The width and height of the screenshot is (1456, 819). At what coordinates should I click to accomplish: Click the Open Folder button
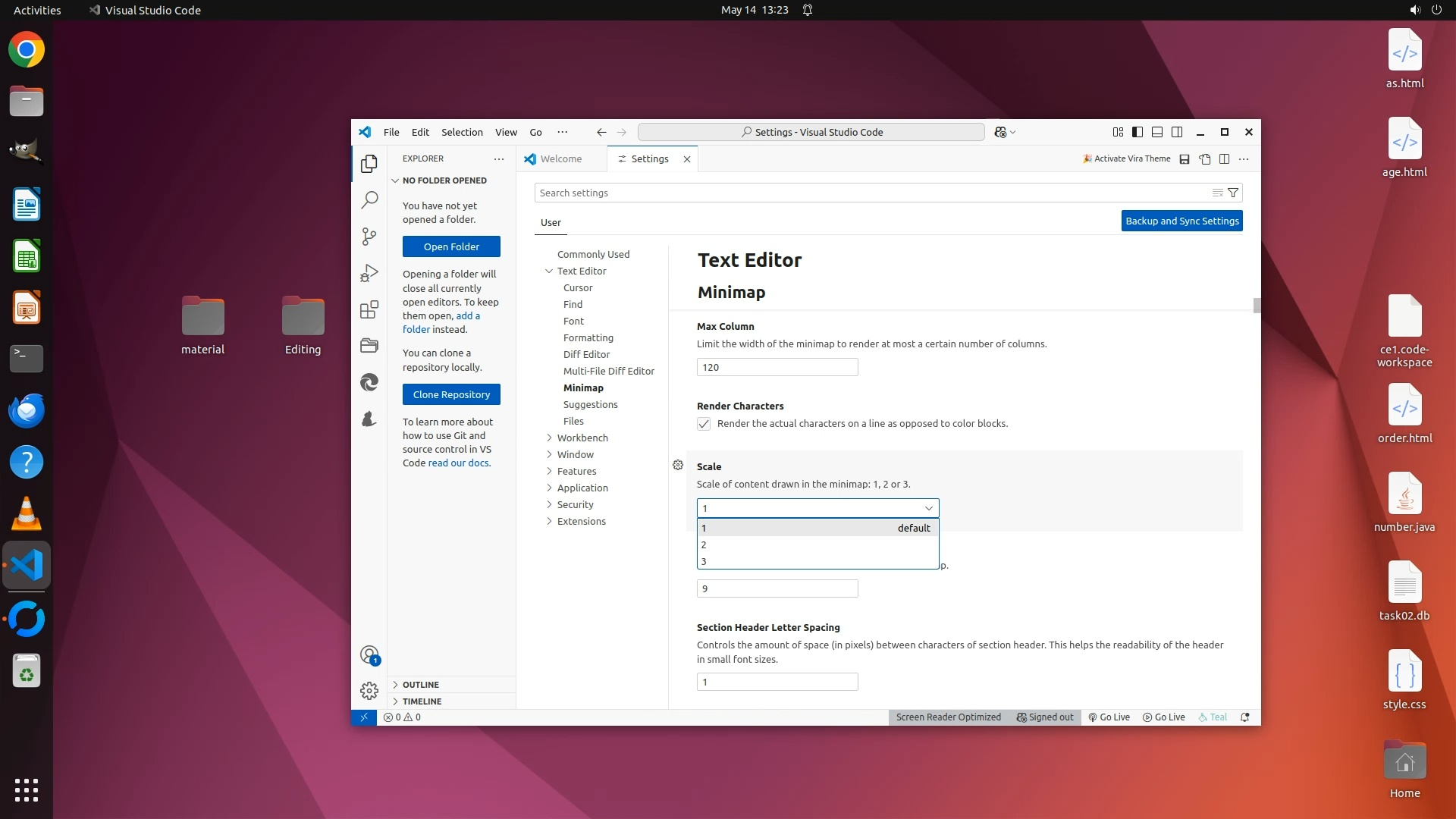click(x=451, y=247)
